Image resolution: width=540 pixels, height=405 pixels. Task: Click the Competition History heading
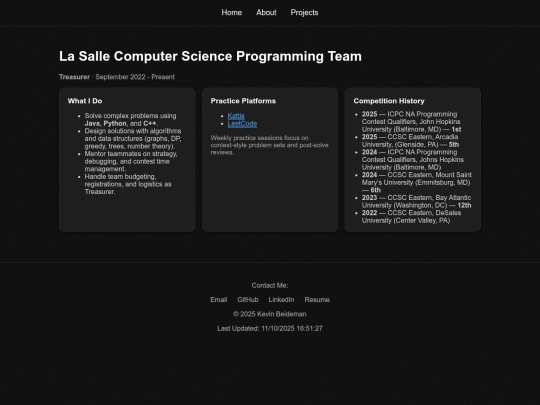389,101
